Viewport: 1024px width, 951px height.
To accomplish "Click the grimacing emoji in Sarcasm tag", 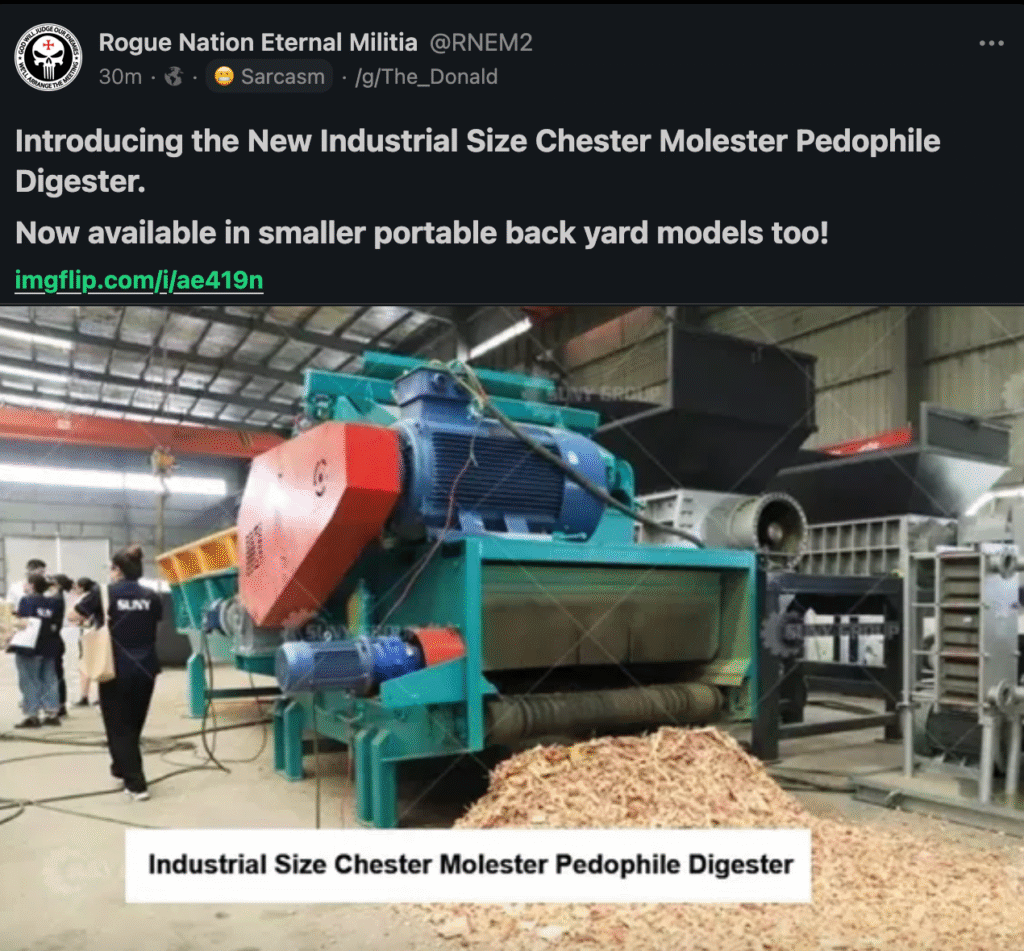I will click(224, 76).
